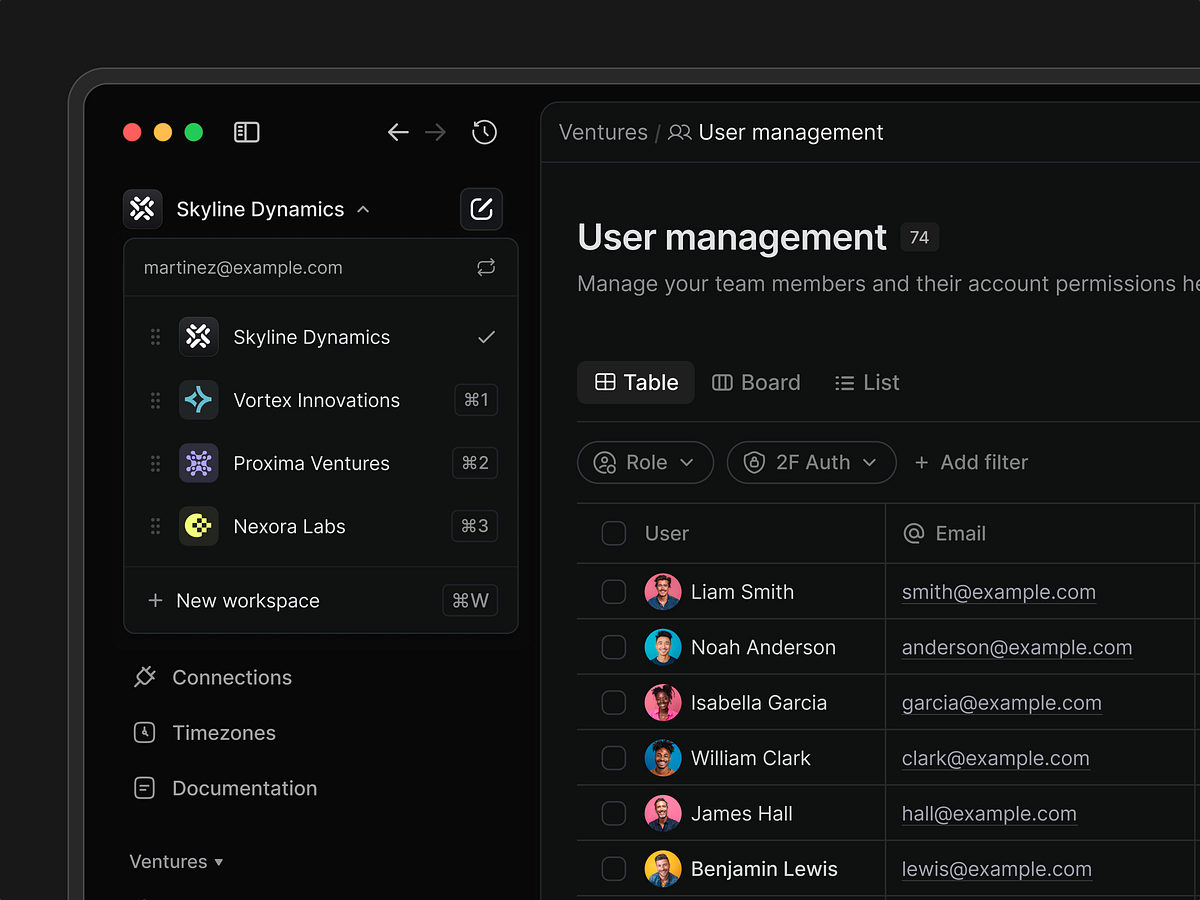The image size is (1200, 900).
Task: Select Nexora Labs workspace
Action: click(321, 526)
